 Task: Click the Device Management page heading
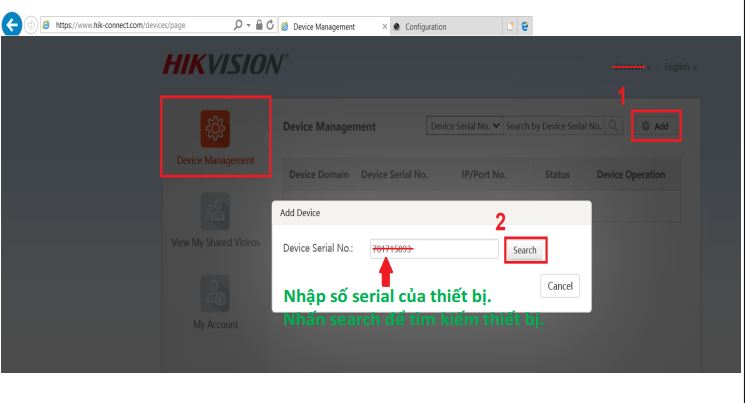point(329,127)
